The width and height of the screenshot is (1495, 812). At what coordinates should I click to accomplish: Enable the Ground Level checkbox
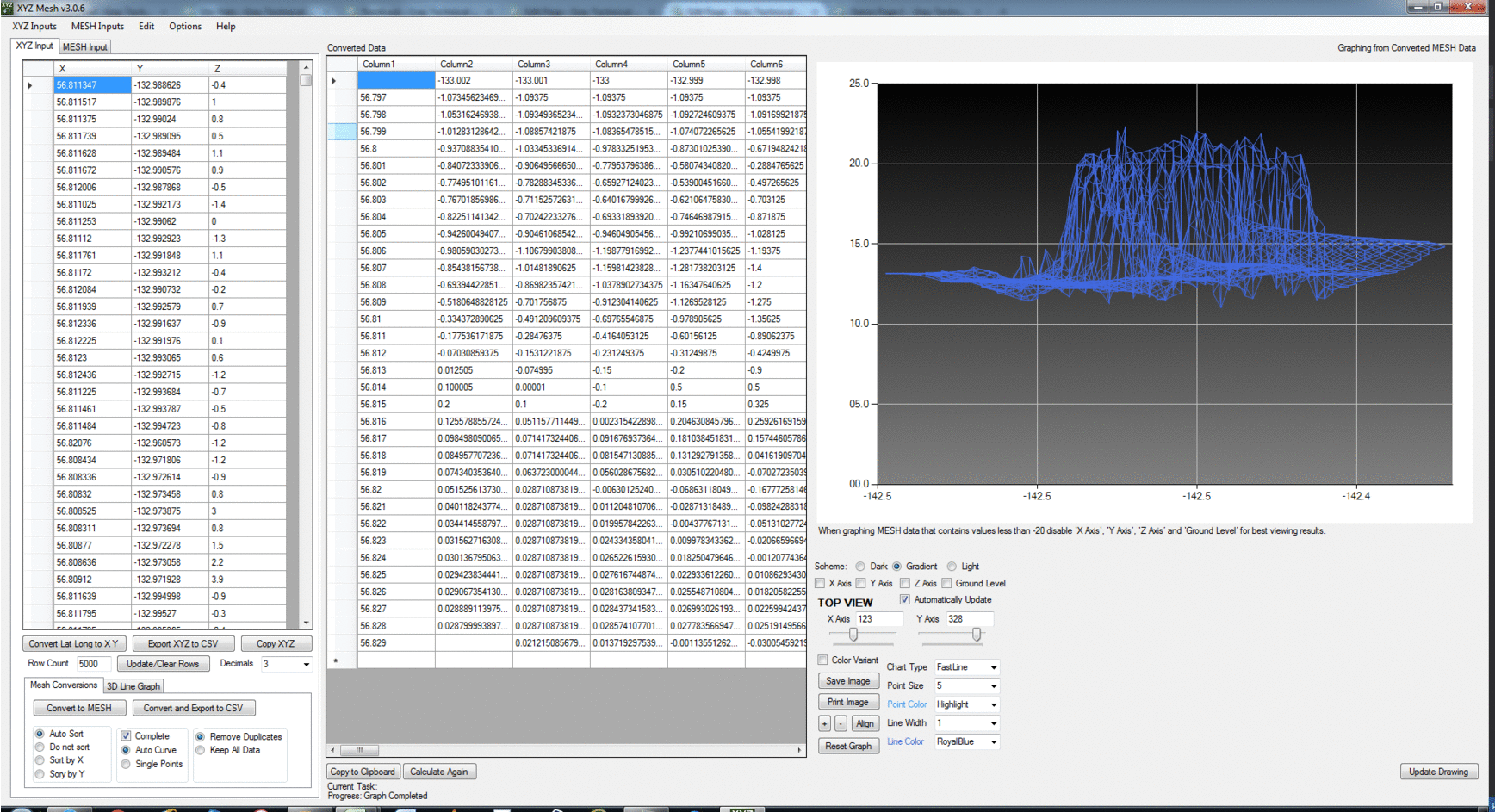947,583
